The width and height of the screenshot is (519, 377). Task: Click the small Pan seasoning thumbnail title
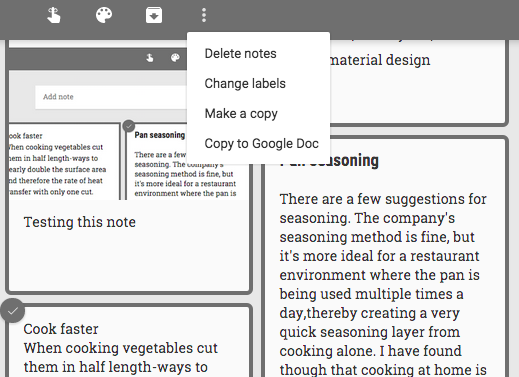(160, 135)
